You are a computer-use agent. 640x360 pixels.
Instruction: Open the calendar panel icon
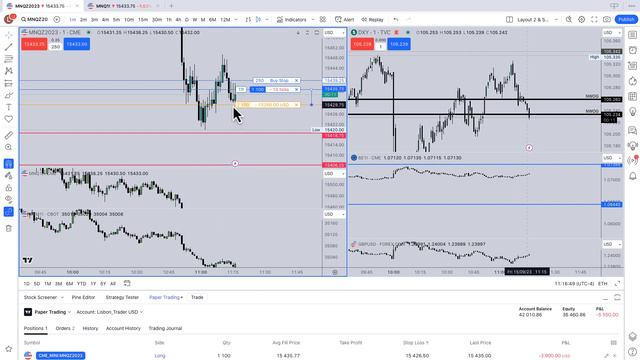632,96
